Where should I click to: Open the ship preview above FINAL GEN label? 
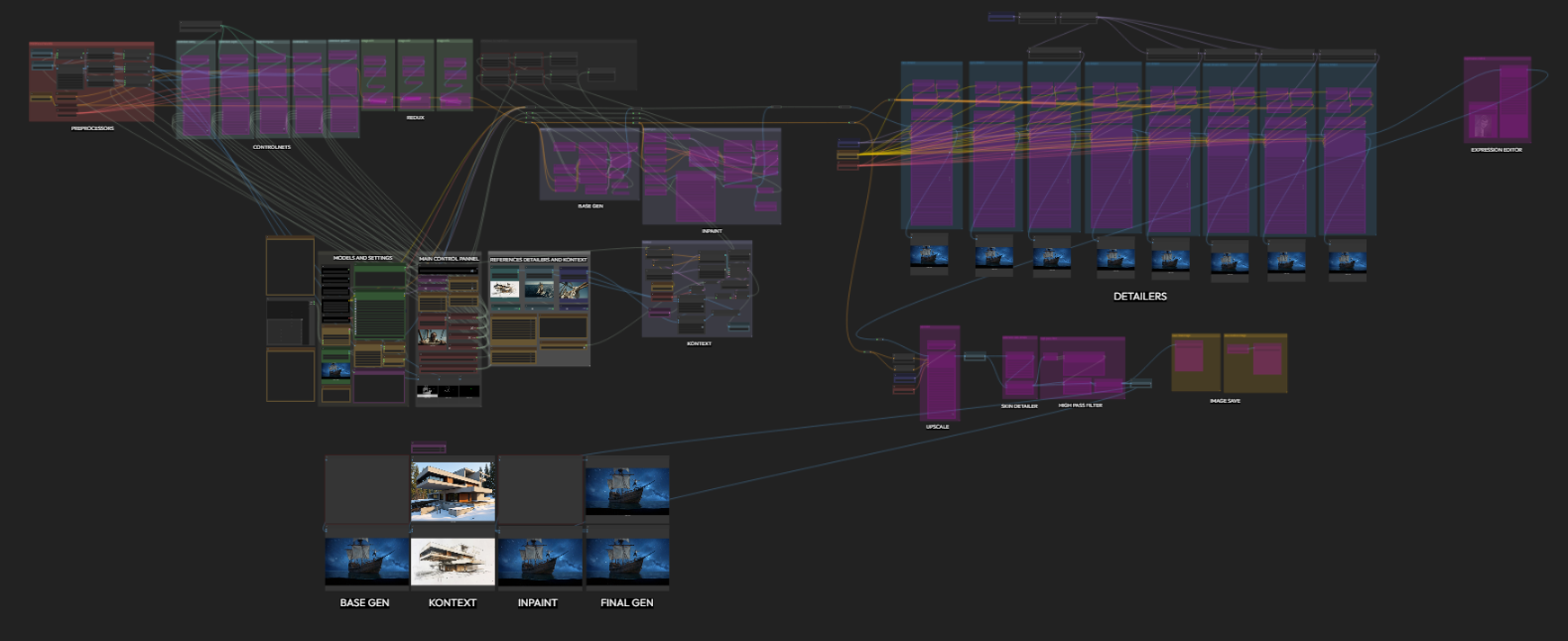(x=627, y=563)
